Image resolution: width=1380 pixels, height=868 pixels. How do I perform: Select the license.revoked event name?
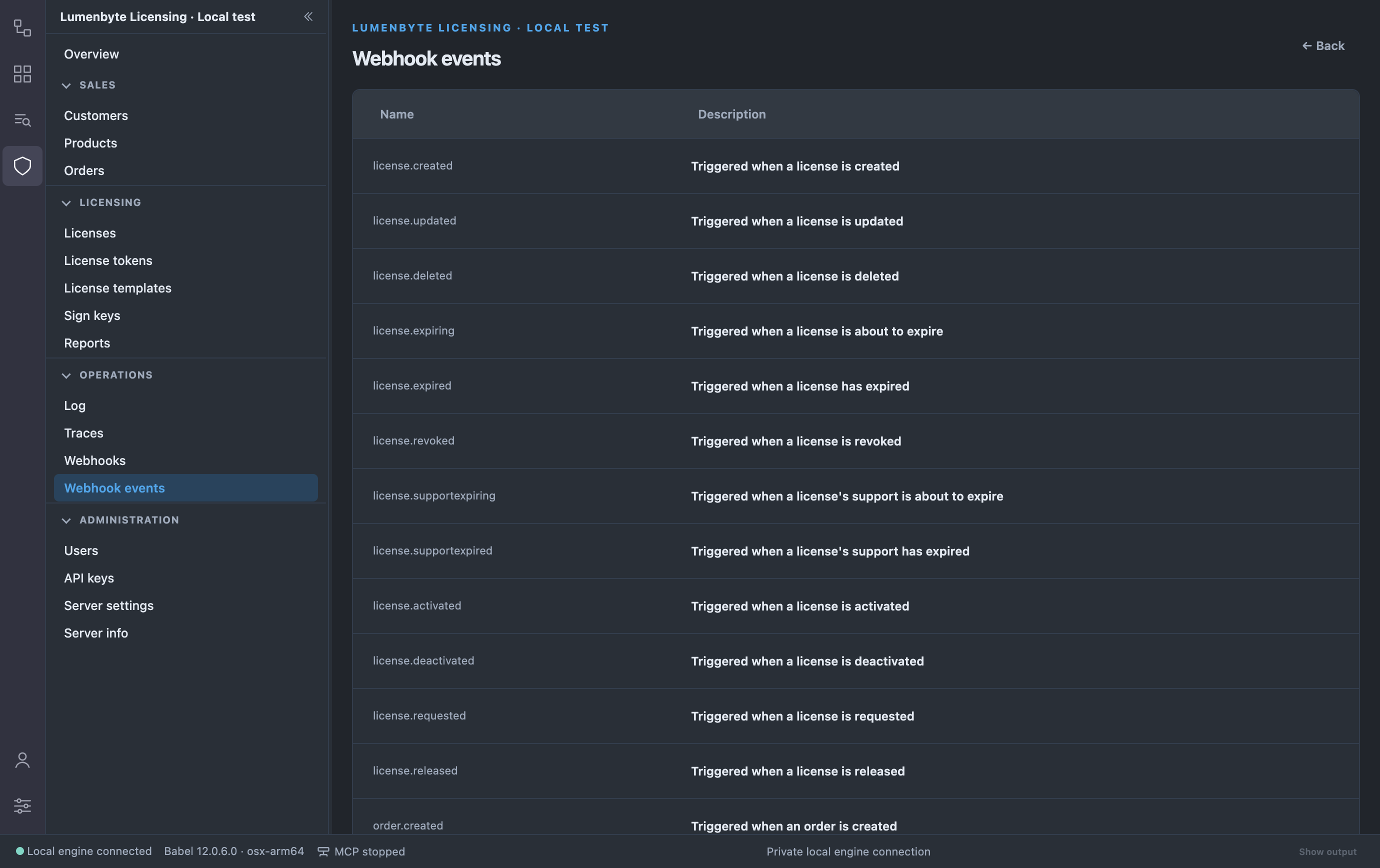(x=414, y=440)
